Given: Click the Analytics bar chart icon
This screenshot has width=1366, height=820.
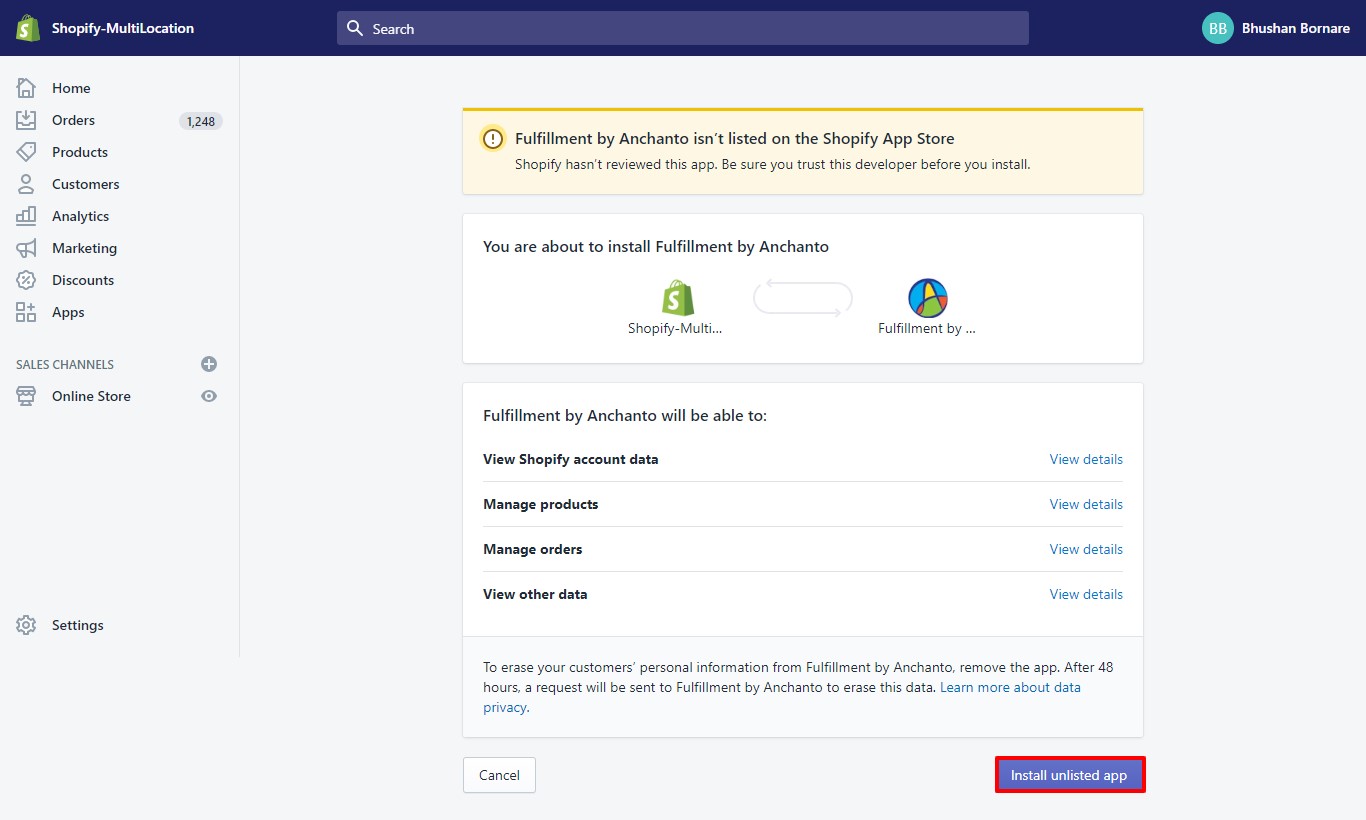Looking at the screenshot, I should [26, 216].
